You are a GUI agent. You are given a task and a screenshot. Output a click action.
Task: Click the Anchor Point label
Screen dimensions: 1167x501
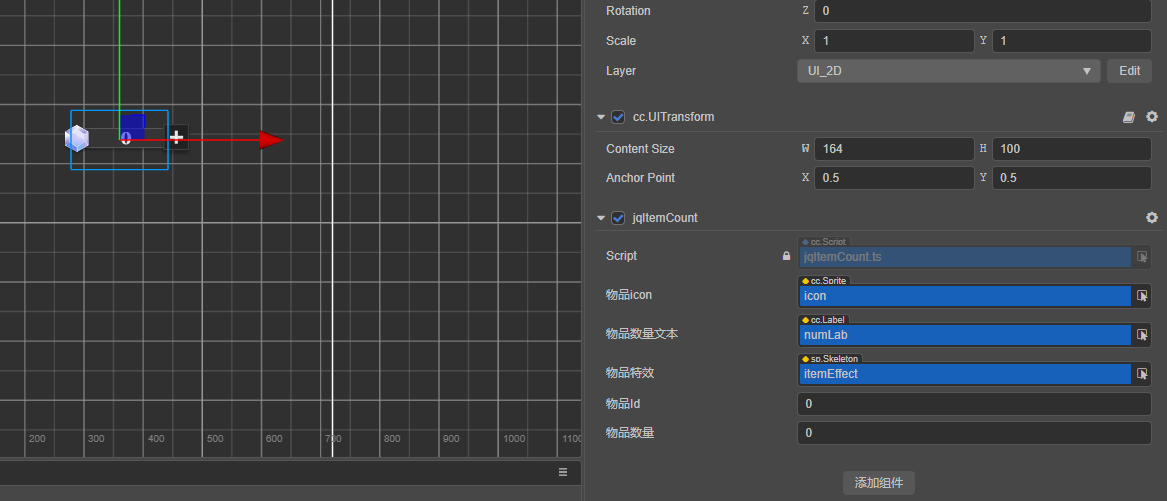[640, 178]
